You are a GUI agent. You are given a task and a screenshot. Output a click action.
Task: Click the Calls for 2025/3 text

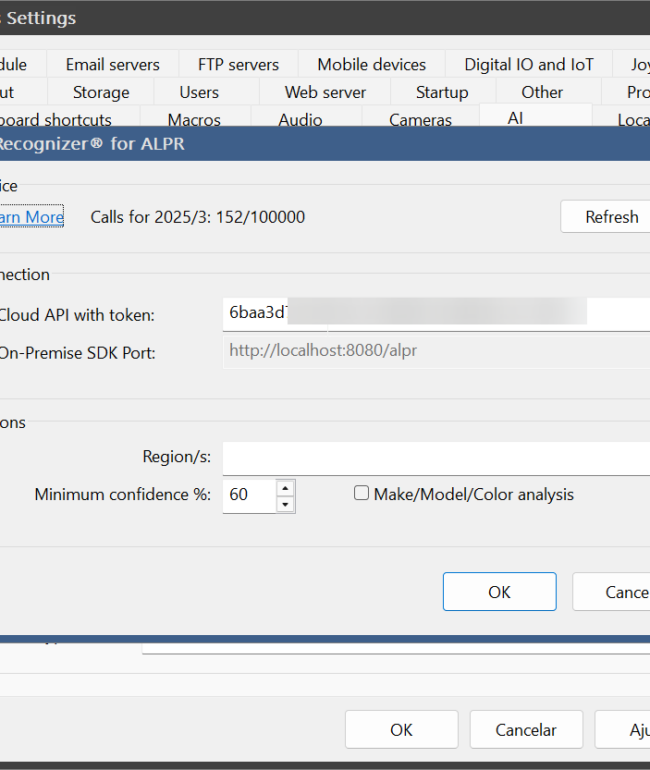tap(198, 217)
